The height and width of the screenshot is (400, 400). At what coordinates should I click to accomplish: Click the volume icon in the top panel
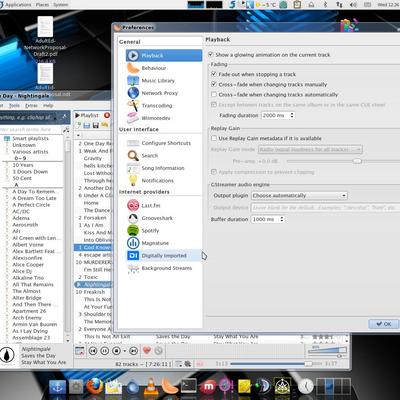click(x=354, y=5)
